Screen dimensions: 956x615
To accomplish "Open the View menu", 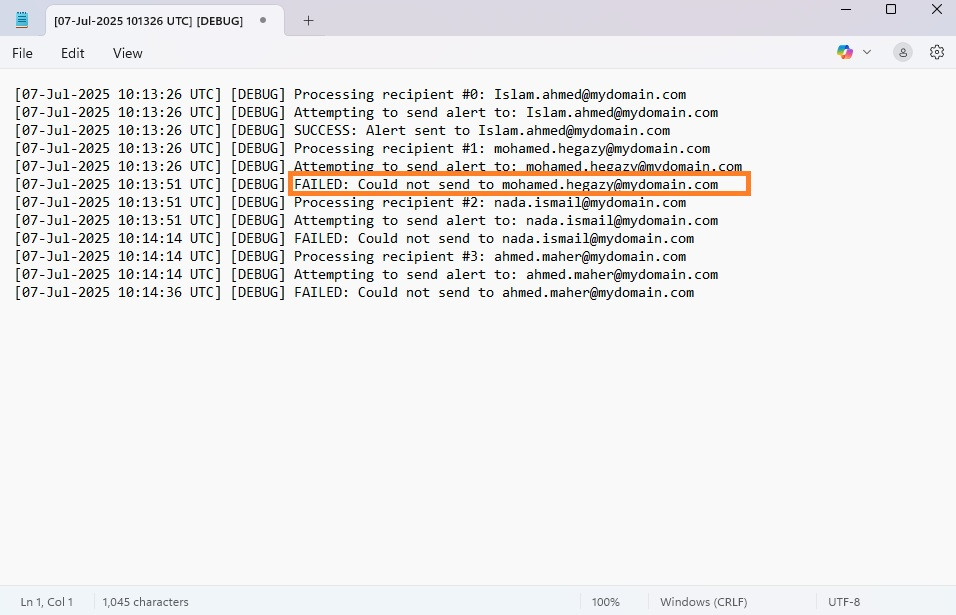I will point(127,53).
